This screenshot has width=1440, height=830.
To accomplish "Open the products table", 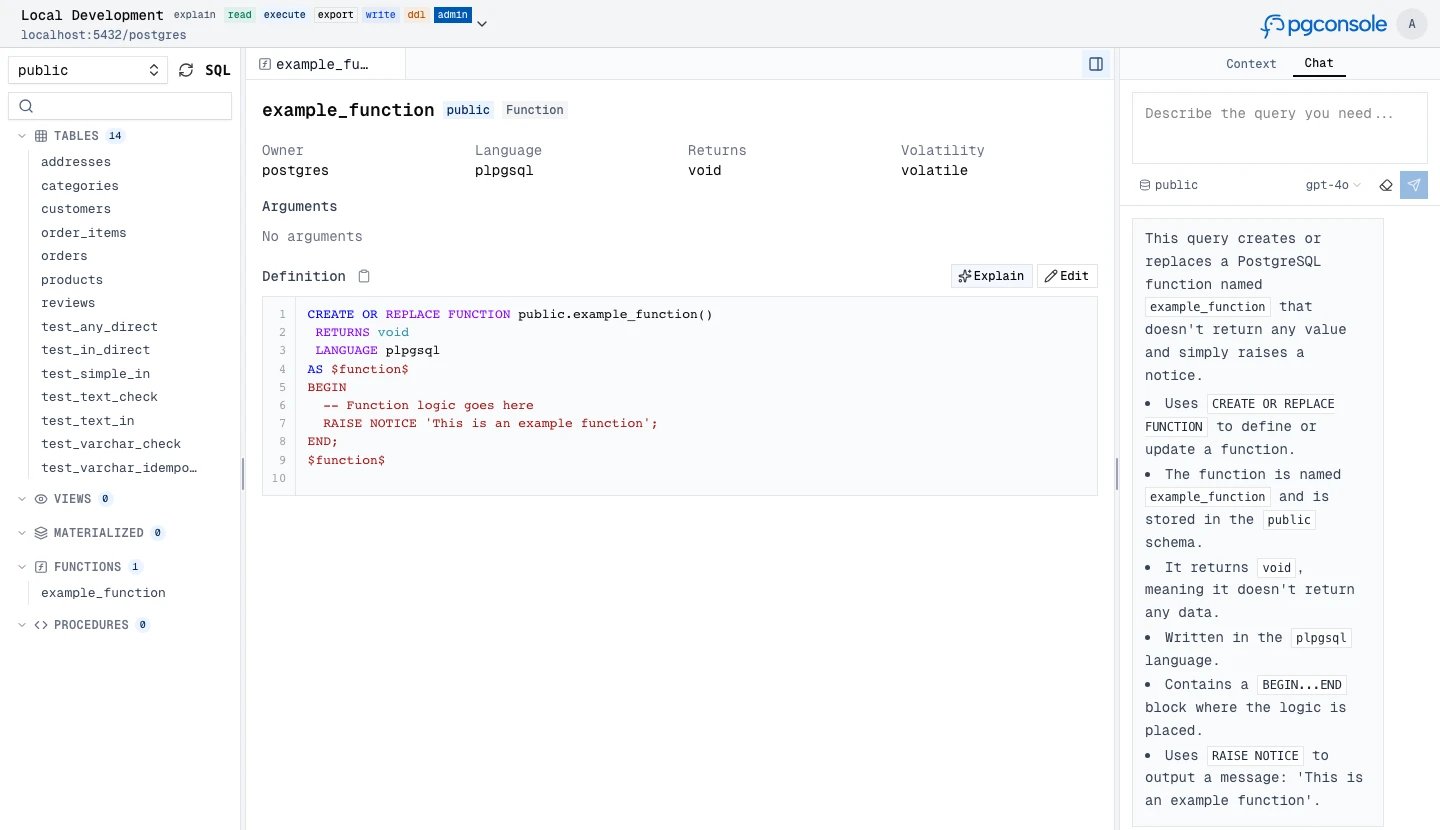I will (72, 280).
